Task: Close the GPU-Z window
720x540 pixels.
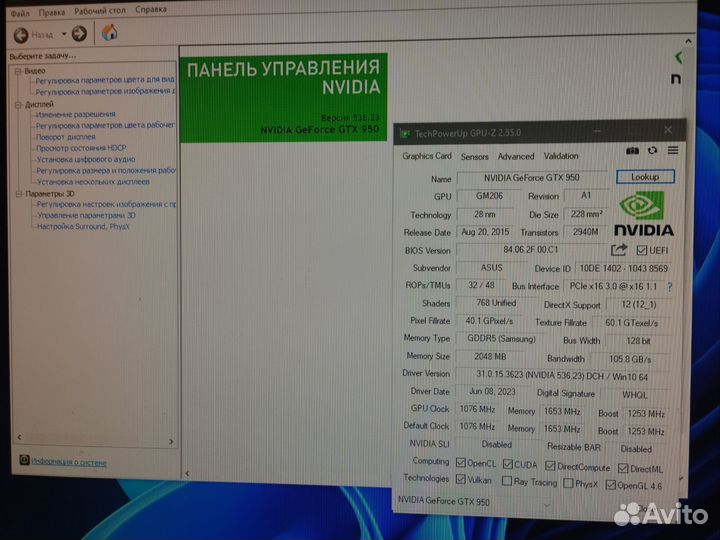Action: [668, 130]
